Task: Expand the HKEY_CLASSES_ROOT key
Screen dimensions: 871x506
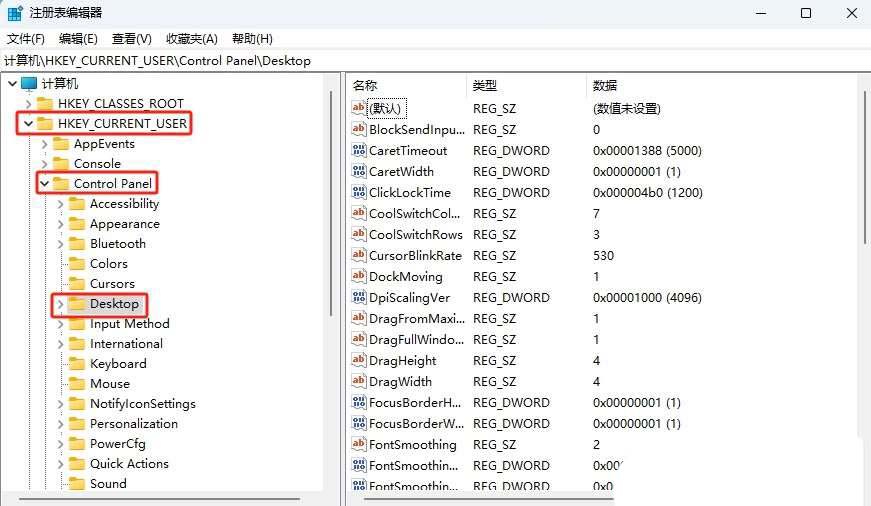Action: [28, 104]
